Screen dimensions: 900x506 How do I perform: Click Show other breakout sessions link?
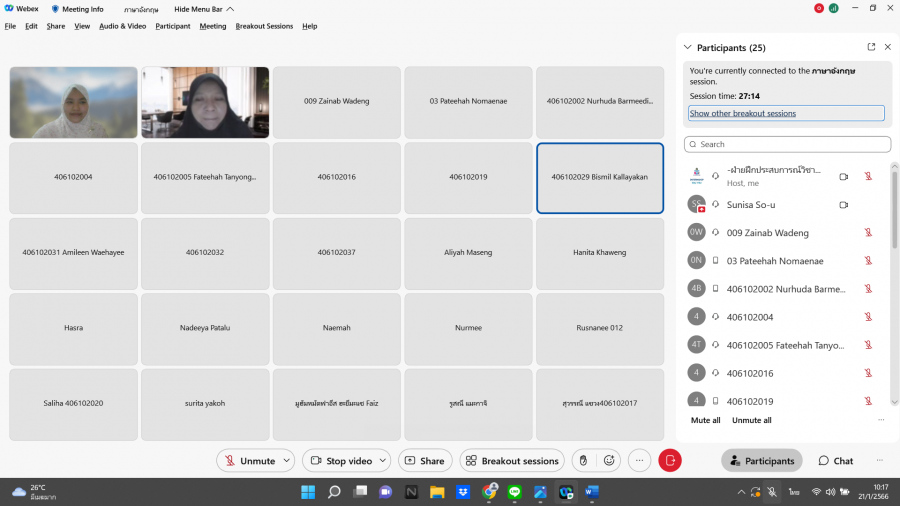[743, 113]
